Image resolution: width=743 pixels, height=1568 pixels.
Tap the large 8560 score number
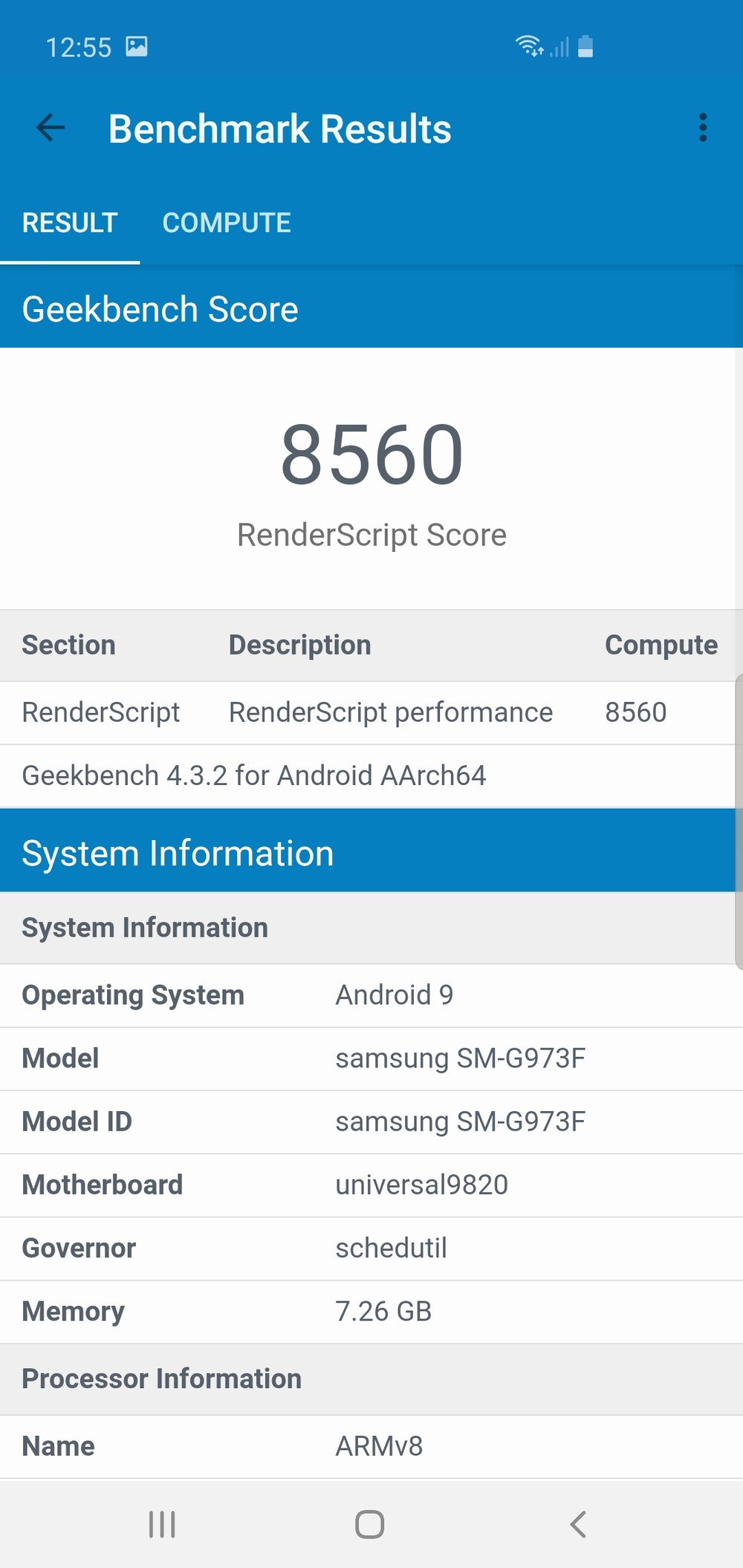tap(371, 454)
